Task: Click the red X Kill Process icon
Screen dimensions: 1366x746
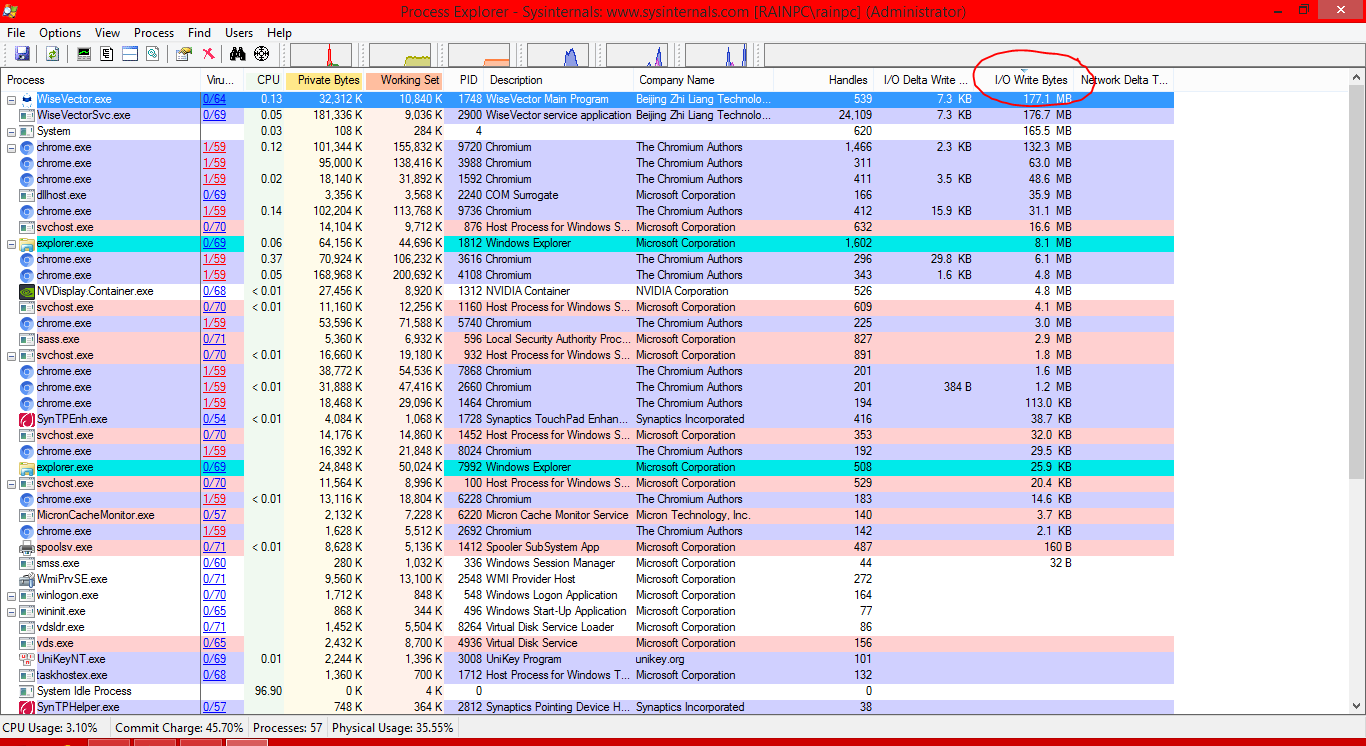Action: coord(208,54)
